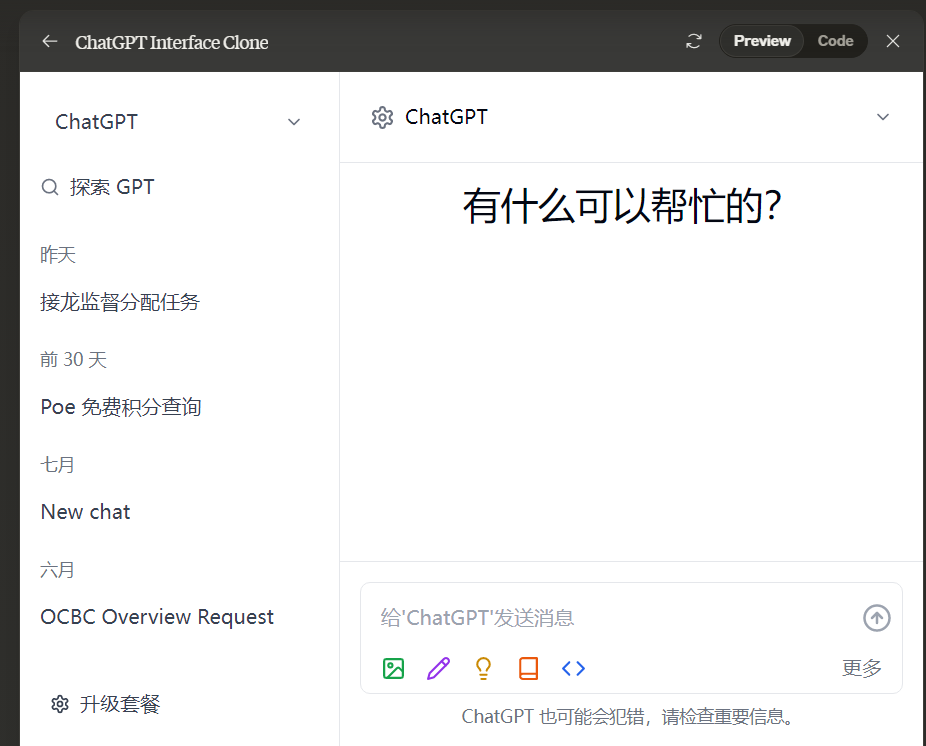Click the search magnifier icon next to 探索 GPT

coord(50,187)
